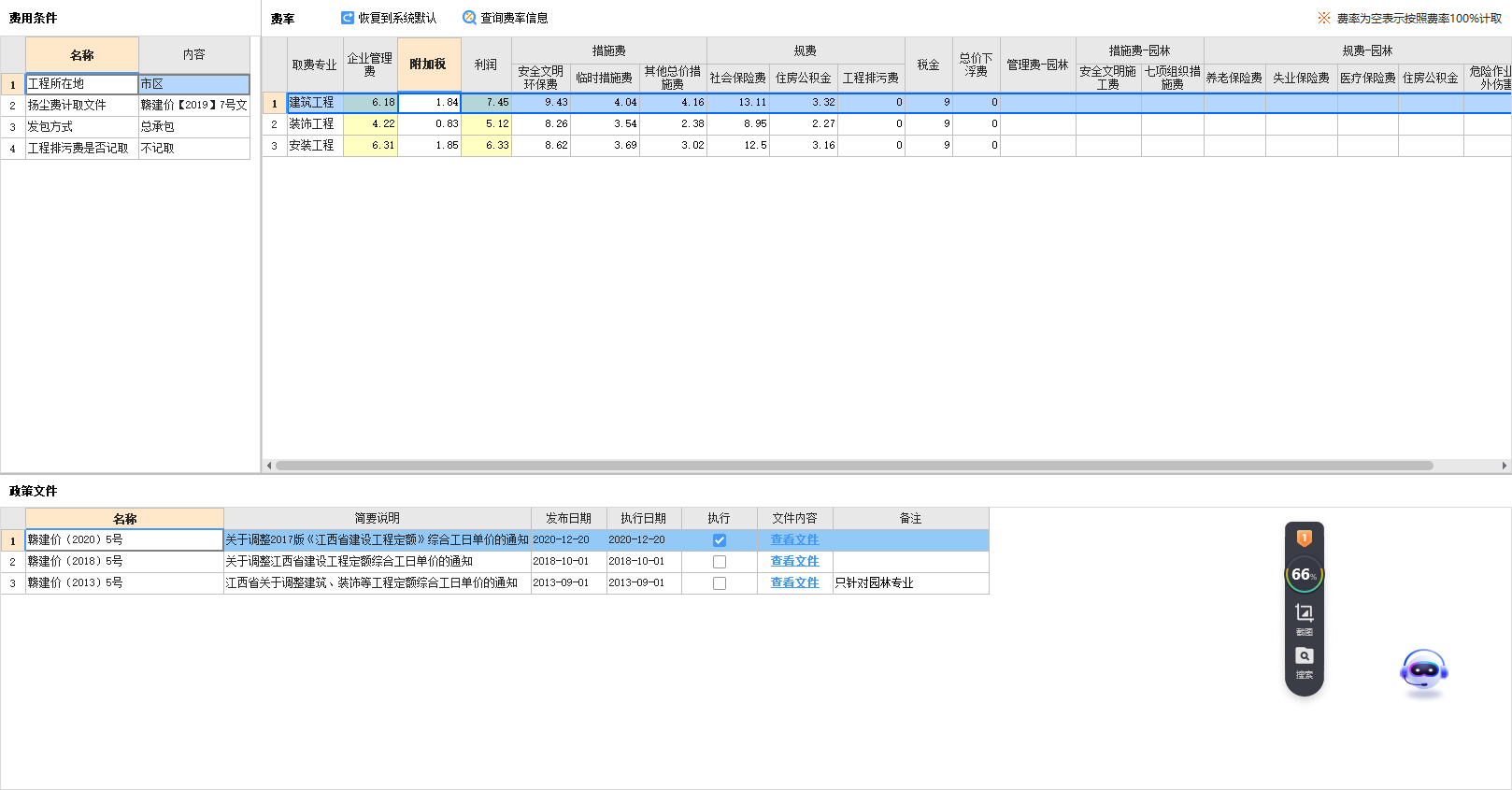Click 企业管理费 value 4.22 for 装饰工程
Image resolution: width=1512 pixels, height=790 pixels.
(370, 124)
